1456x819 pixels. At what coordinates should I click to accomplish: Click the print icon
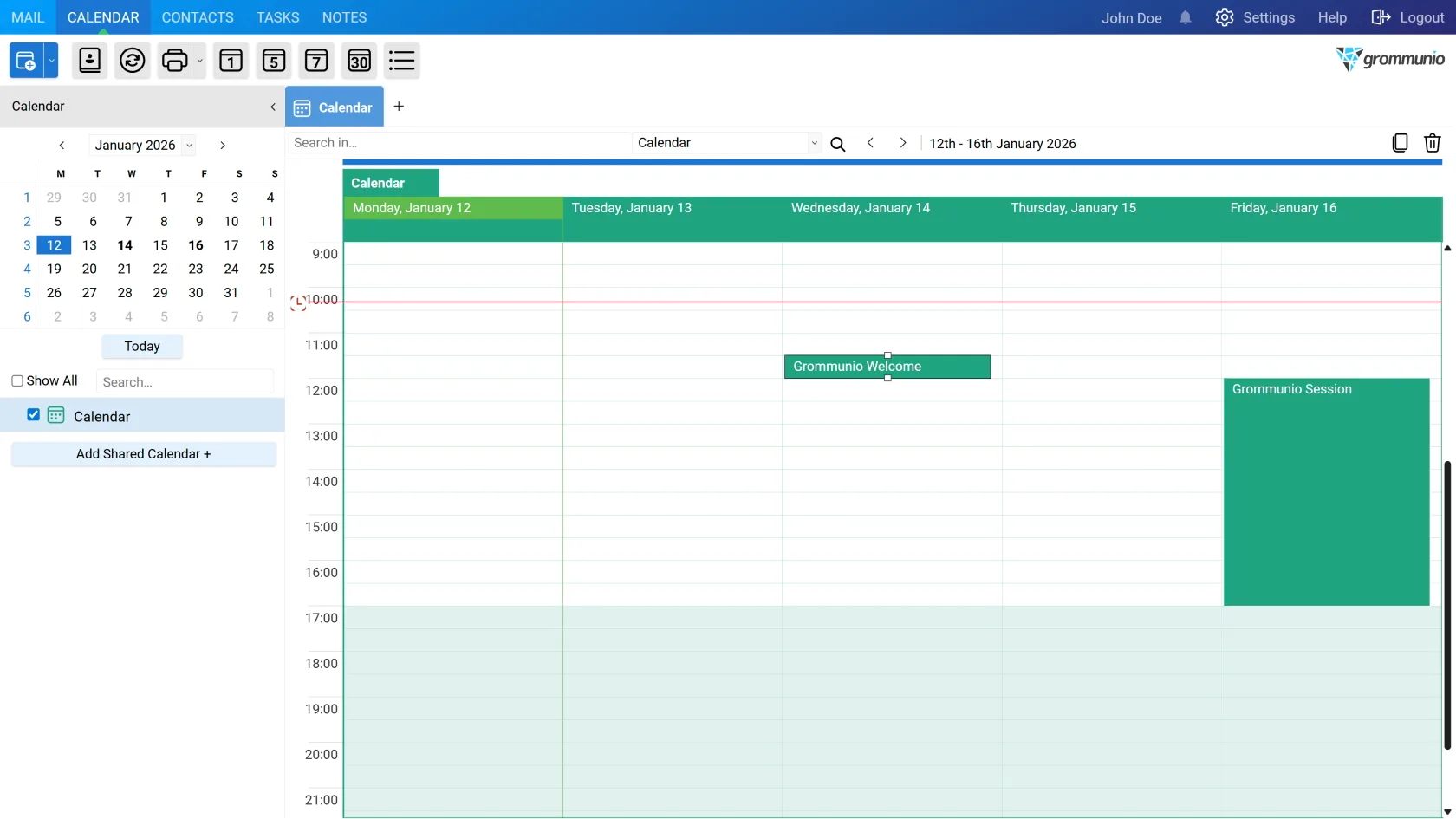tap(175, 61)
